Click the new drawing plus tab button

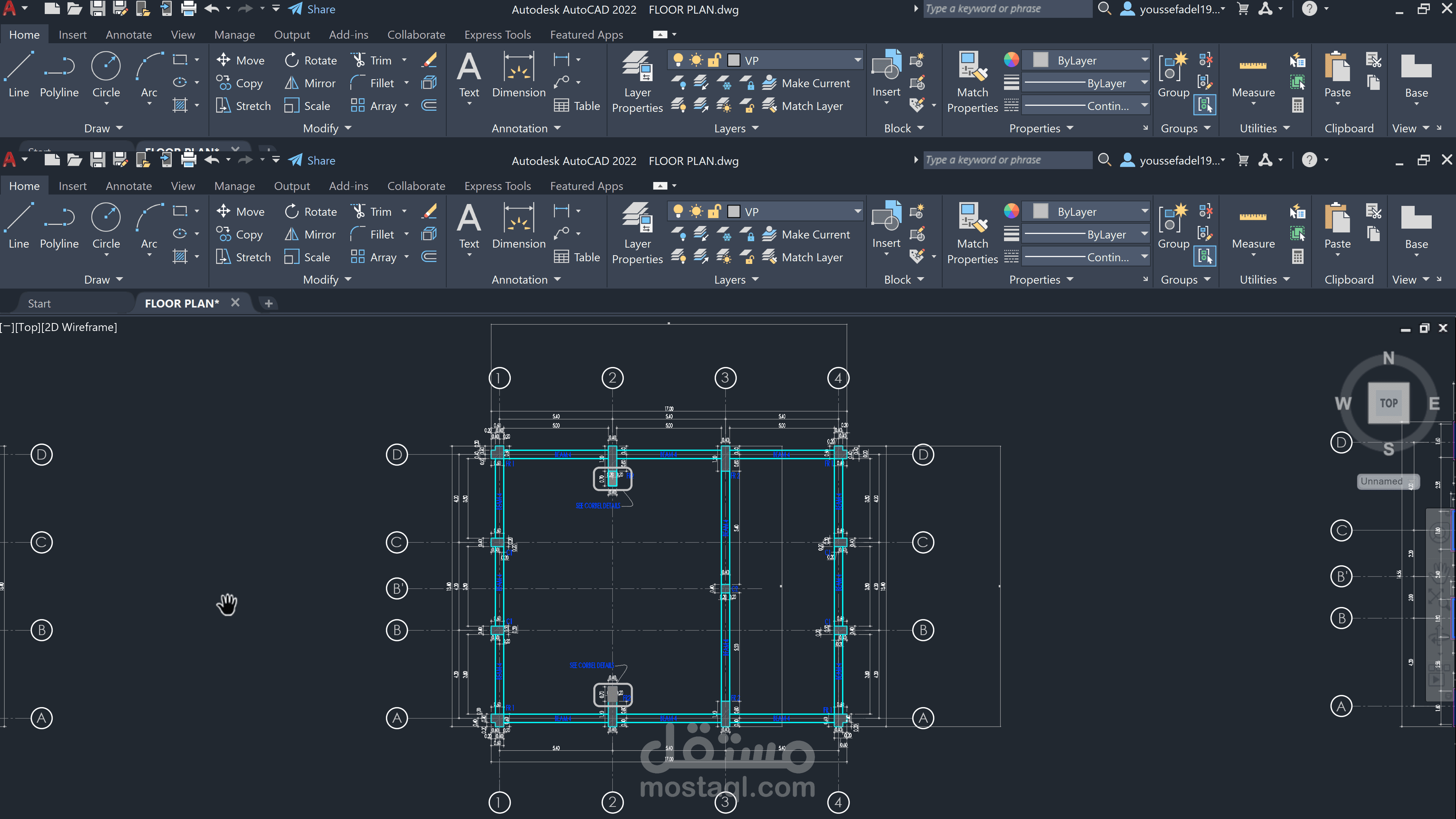tap(268, 303)
